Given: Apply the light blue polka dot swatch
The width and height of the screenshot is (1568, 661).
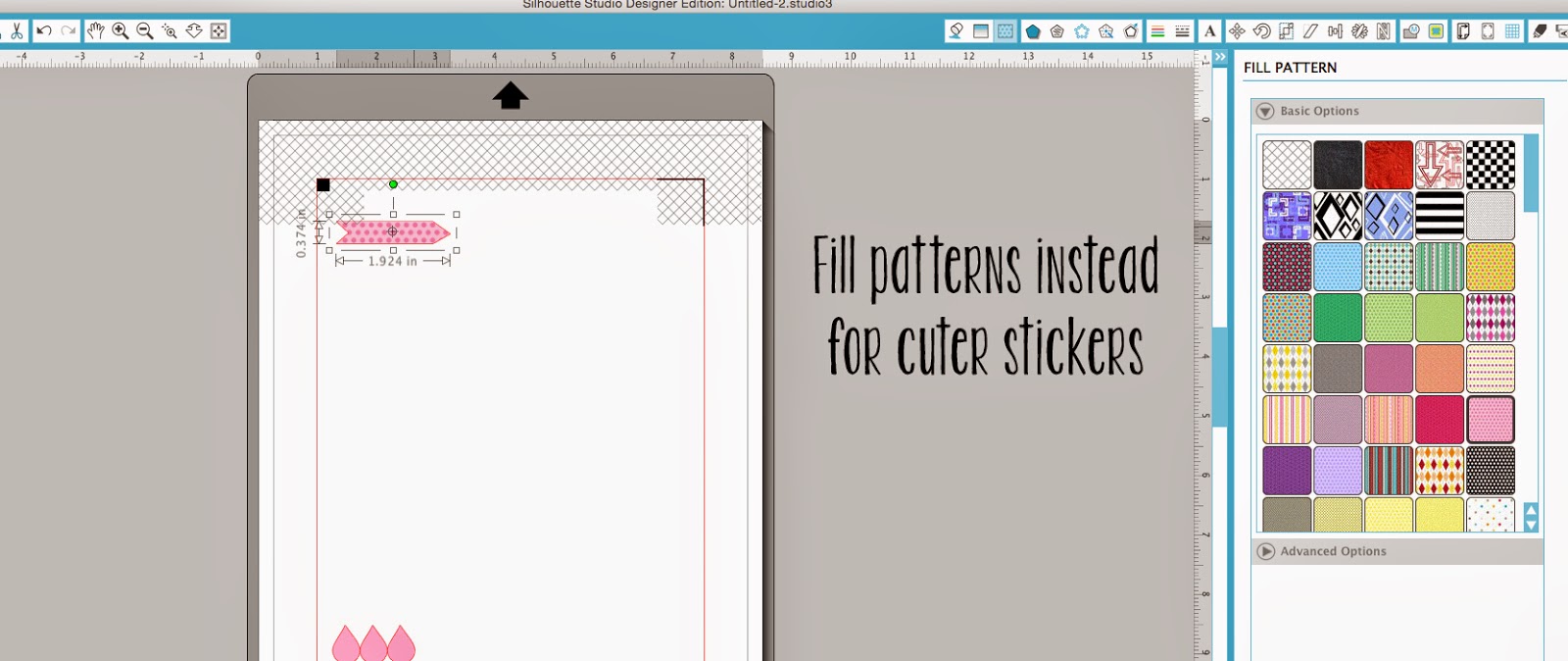Looking at the screenshot, I should point(1338,267).
